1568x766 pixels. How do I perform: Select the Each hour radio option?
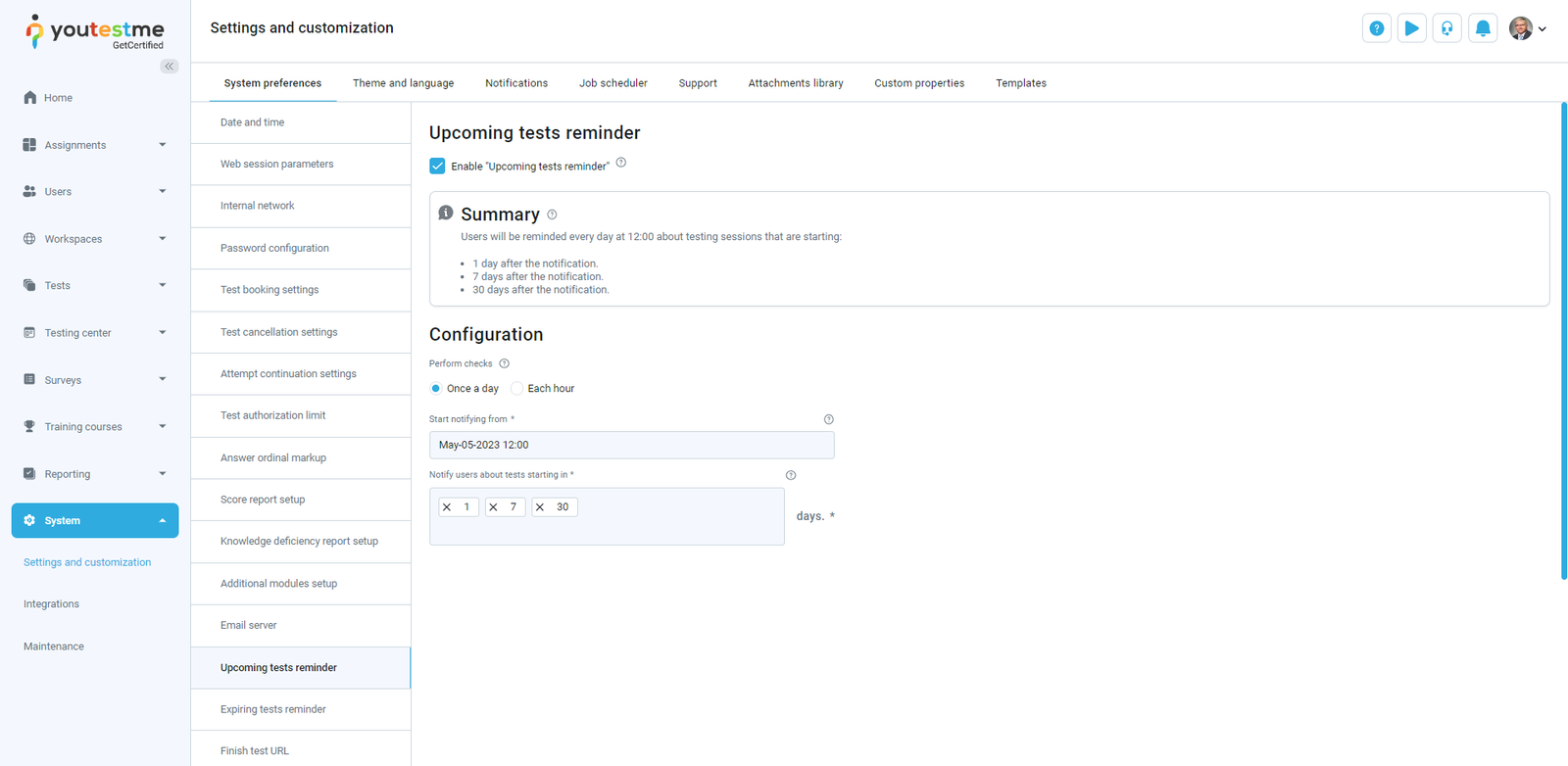click(516, 389)
